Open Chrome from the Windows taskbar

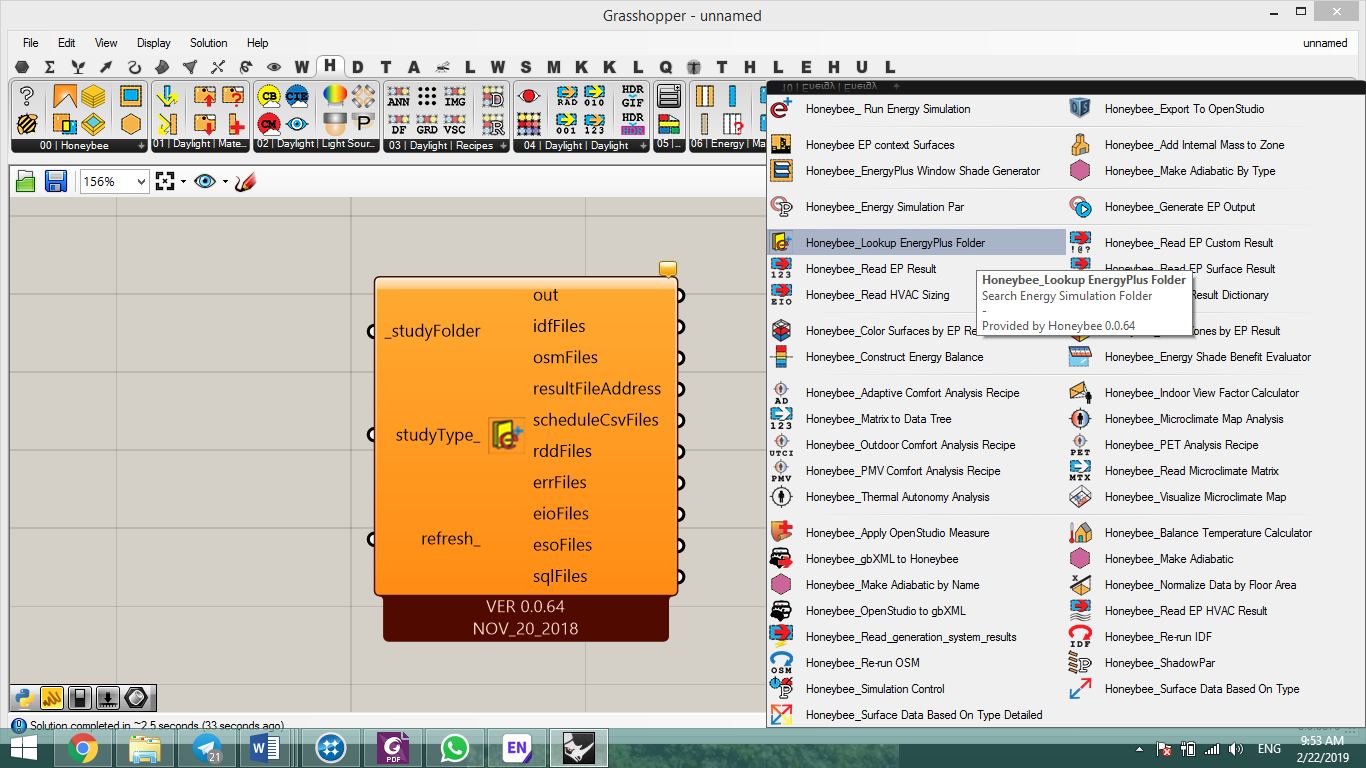(82, 748)
